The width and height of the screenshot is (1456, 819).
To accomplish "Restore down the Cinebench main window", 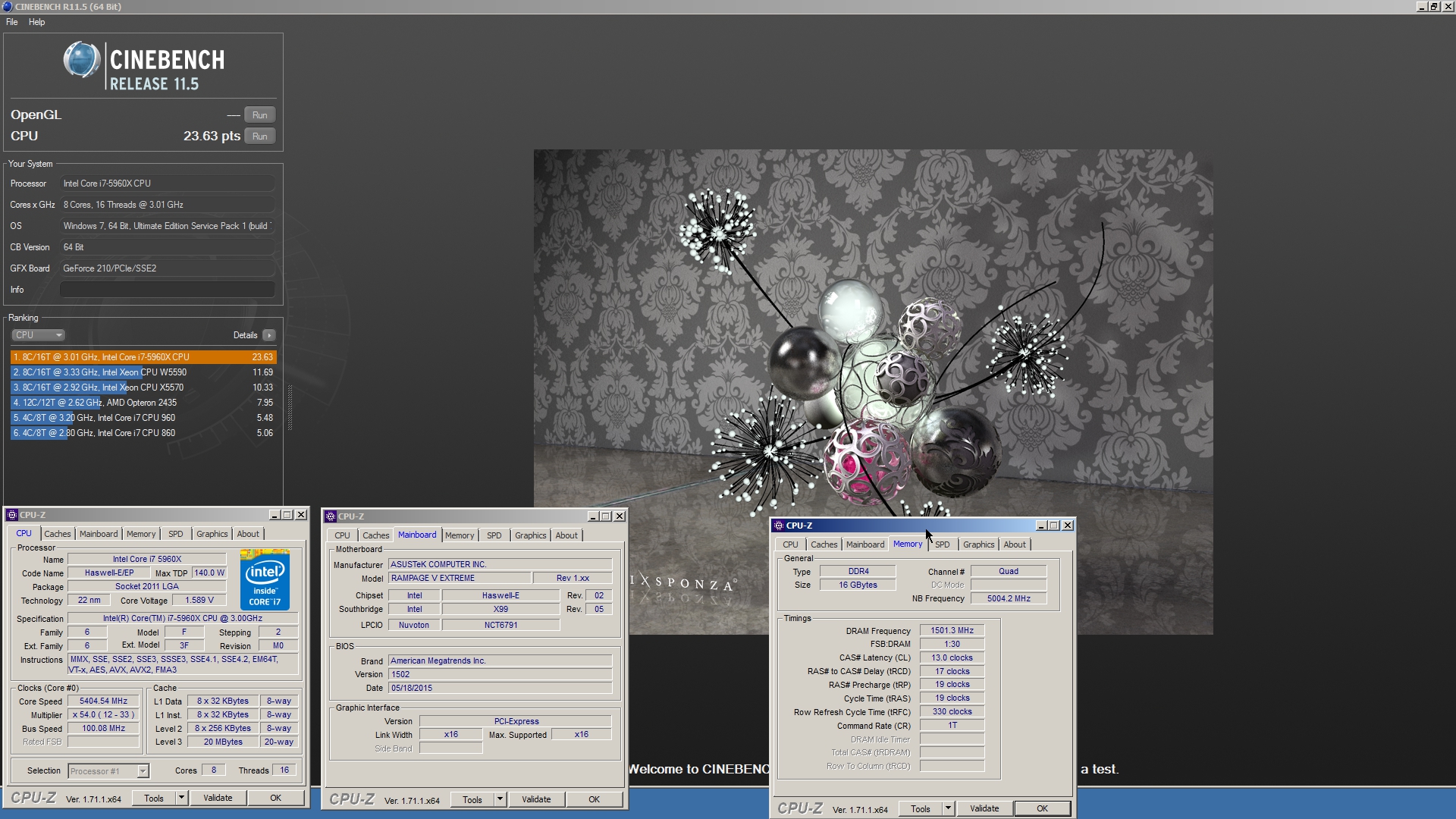I will tap(1434, 7).
